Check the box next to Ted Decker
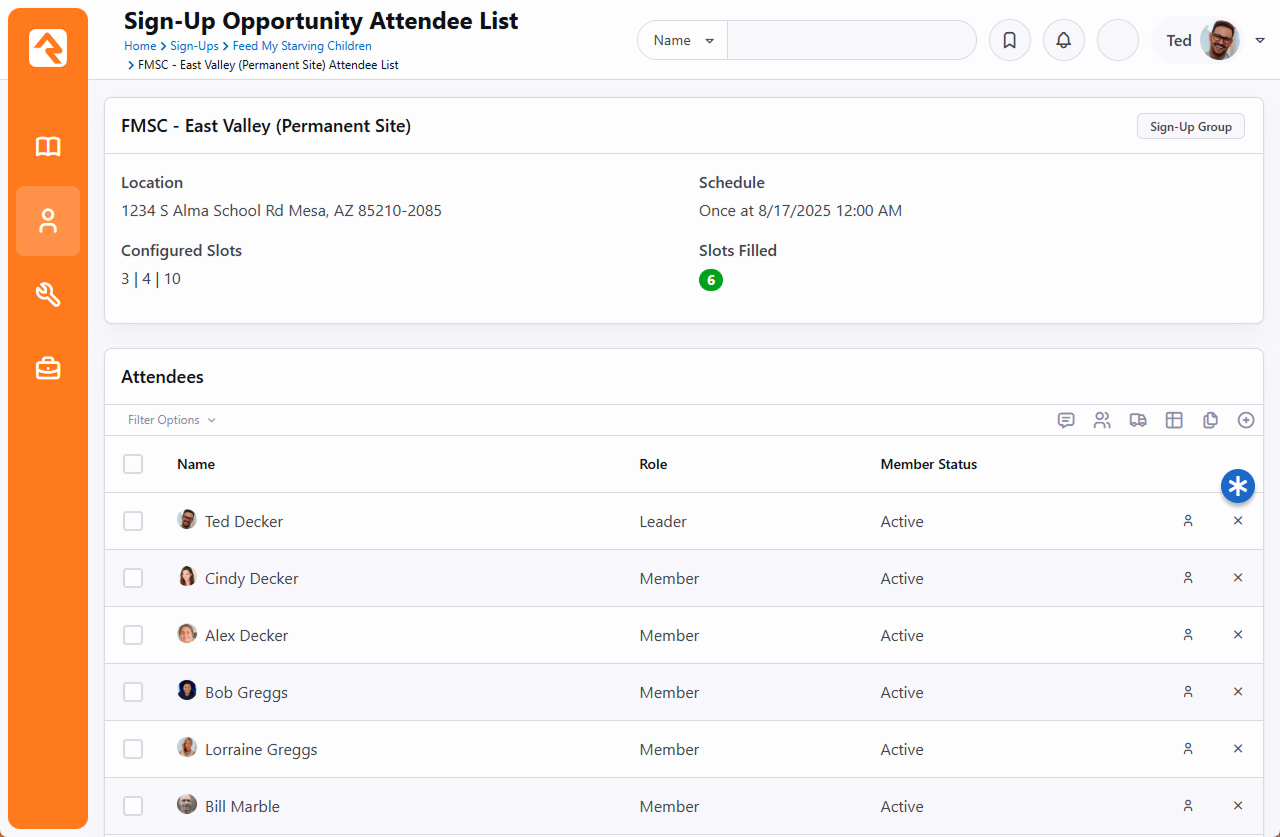This screenshot has width=1280, height=837. [133, 521]
